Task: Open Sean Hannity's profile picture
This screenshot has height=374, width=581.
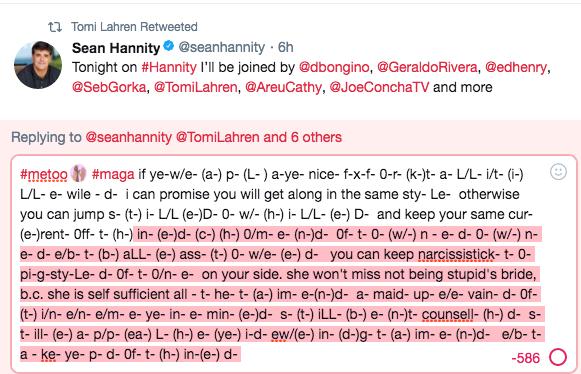Action: [38, 65]
